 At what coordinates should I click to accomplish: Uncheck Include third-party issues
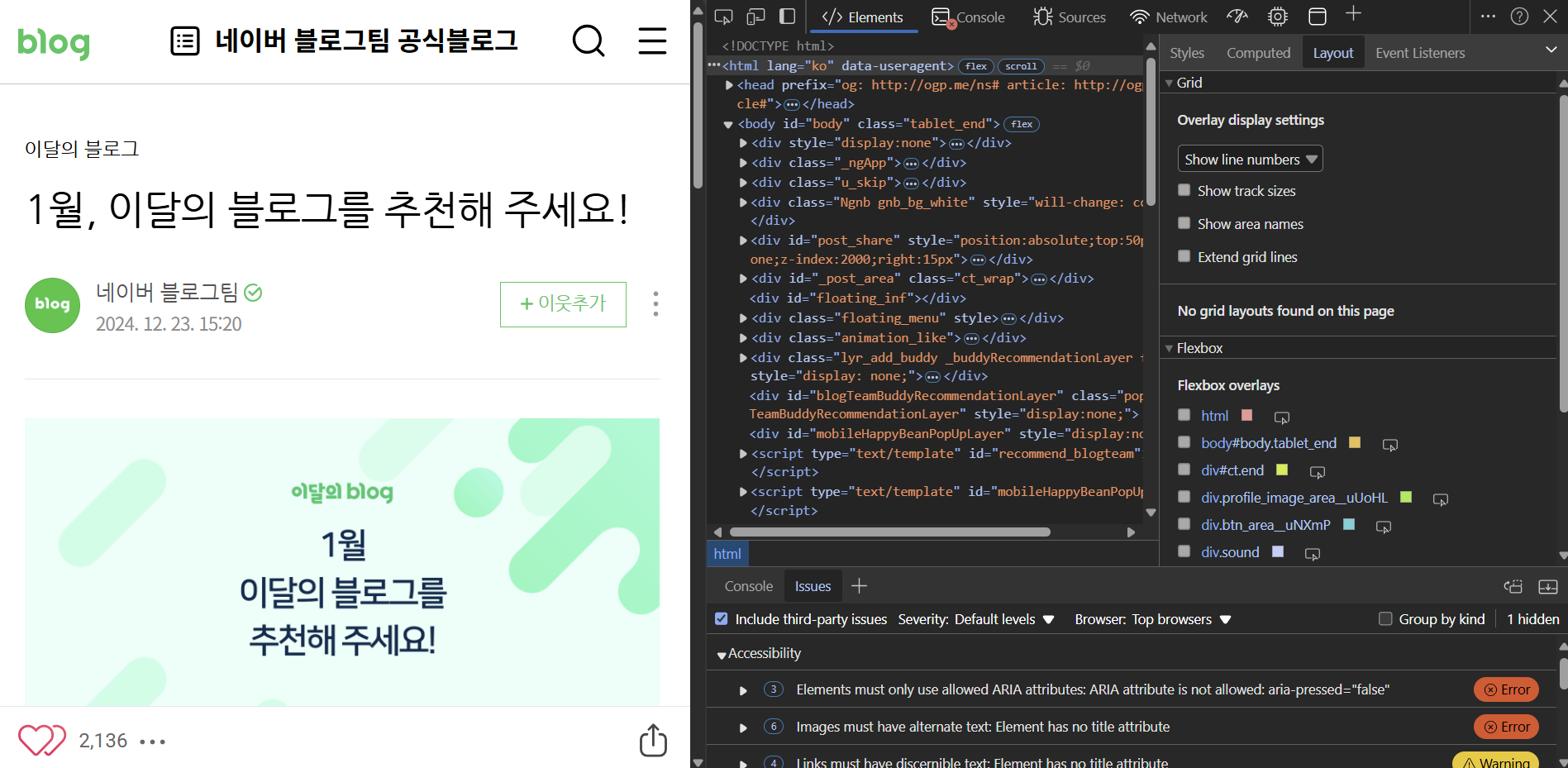click(x=722, y=619)
